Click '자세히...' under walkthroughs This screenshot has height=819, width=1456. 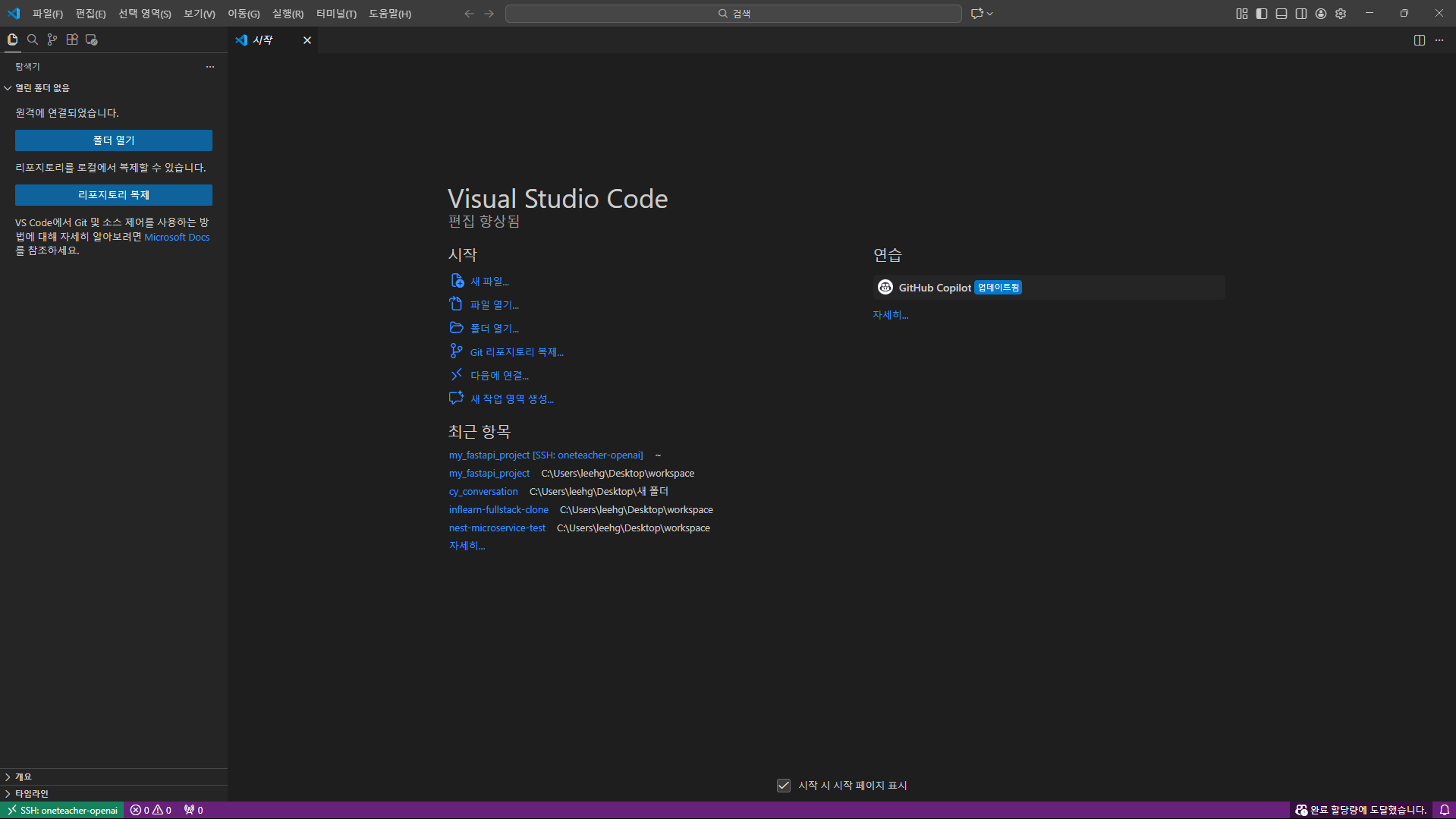pos(890,315)
